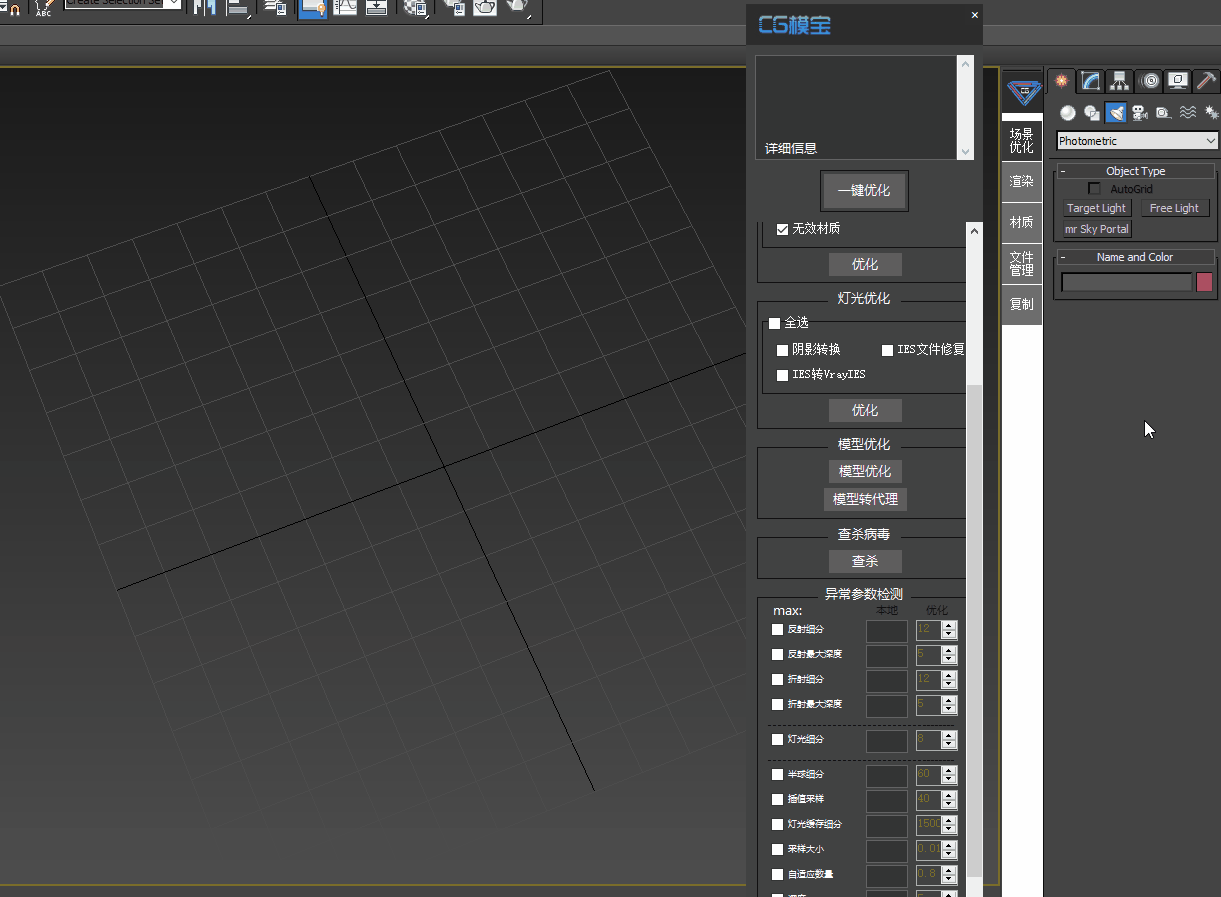
Task: Open Render Setup with the teapot icon
Action: [485, 8]
